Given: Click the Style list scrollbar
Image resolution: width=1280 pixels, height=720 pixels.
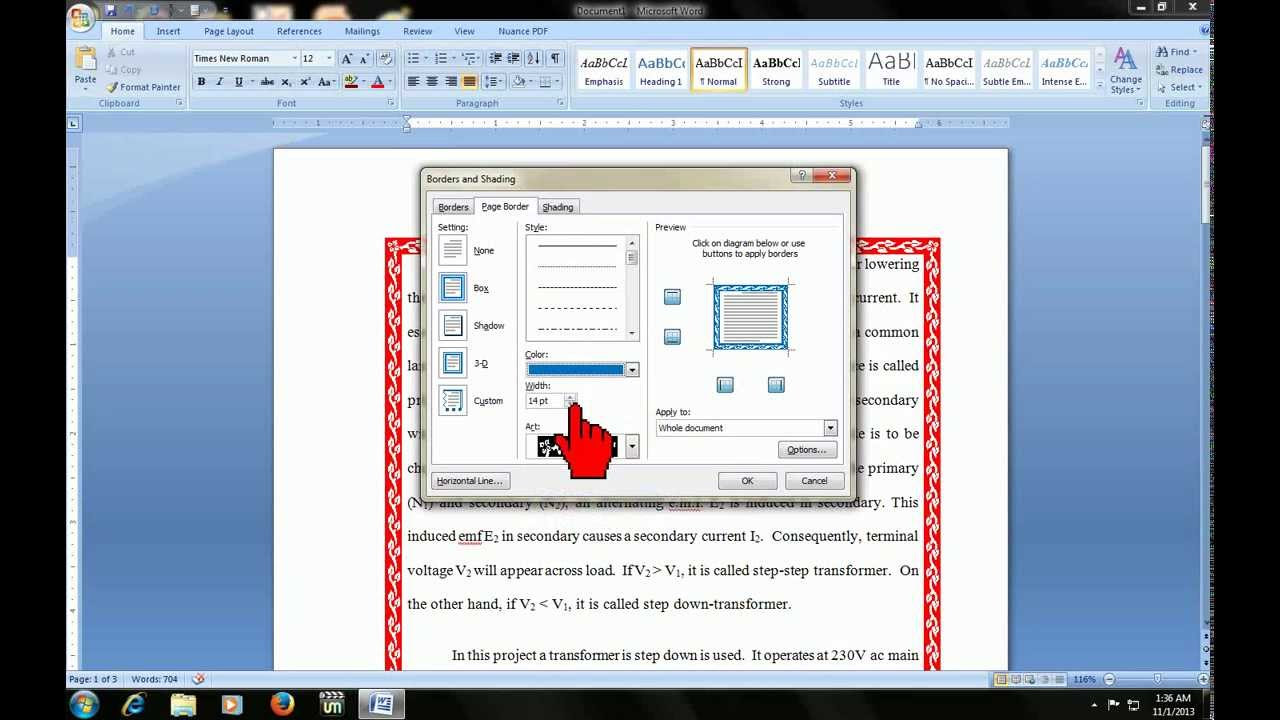Looking at the screenshot, I should pyautogui.click(x=632, y=288).
